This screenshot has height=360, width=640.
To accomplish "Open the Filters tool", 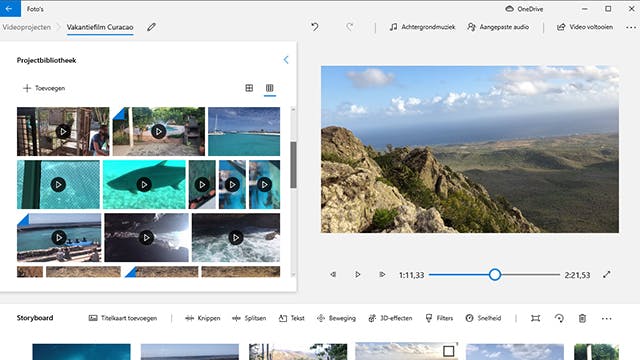I will coord(439,318).
